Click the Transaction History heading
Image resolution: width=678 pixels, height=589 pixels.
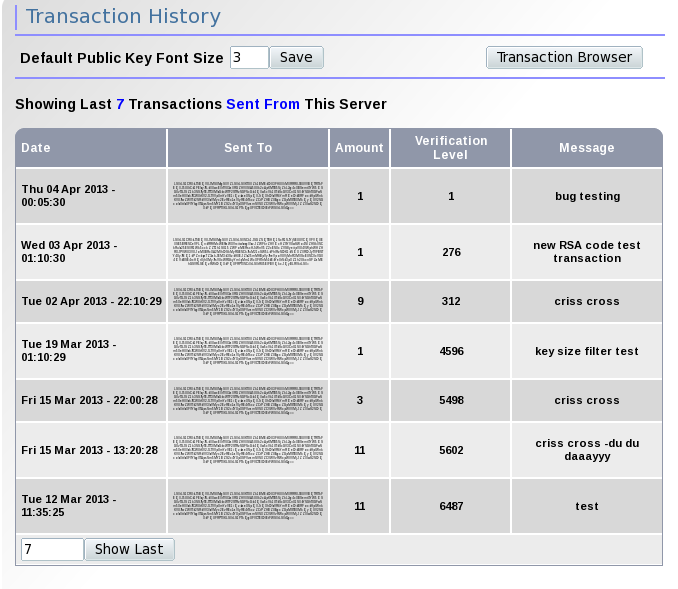[123, 17]
